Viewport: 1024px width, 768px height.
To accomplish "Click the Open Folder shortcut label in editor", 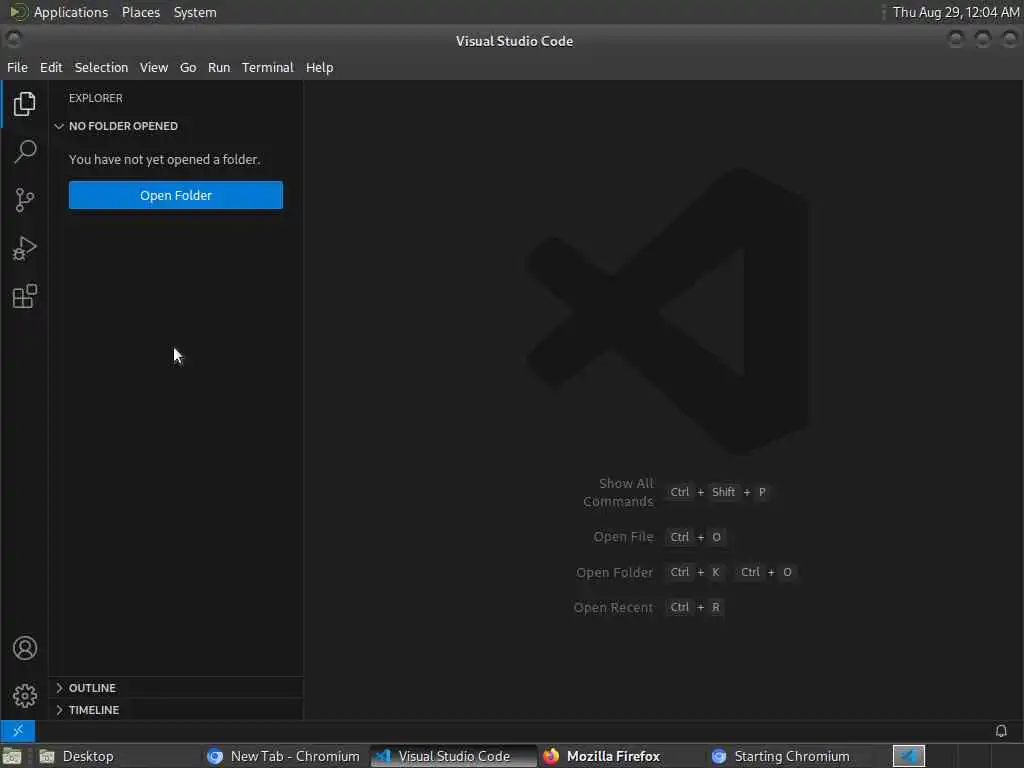I will tap(614, 572).
